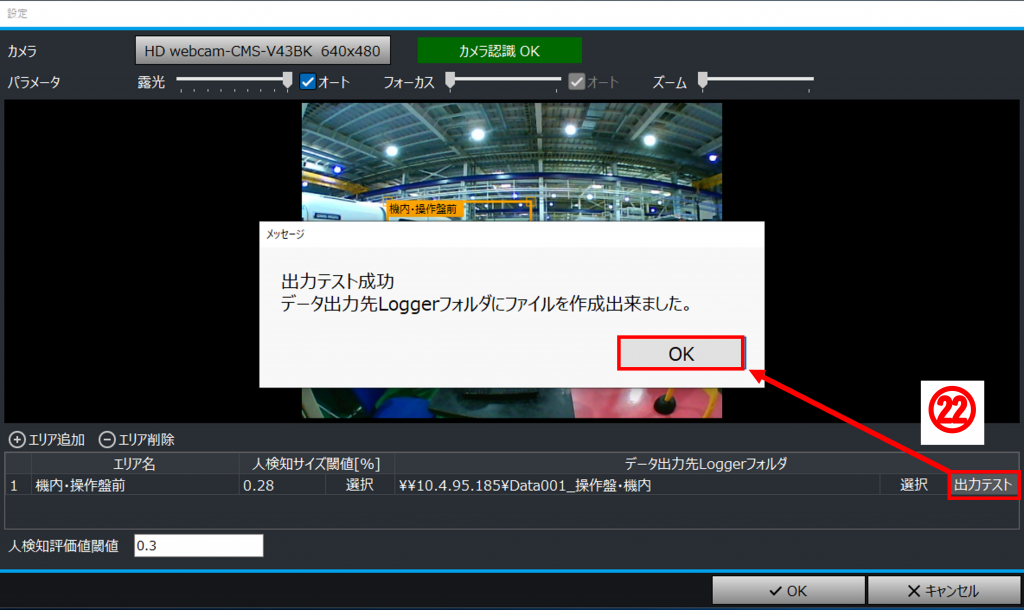Click the 人検知サイズ閾値[%] column header
This screenshot has height=610, width=1024.
coord(316,464)
